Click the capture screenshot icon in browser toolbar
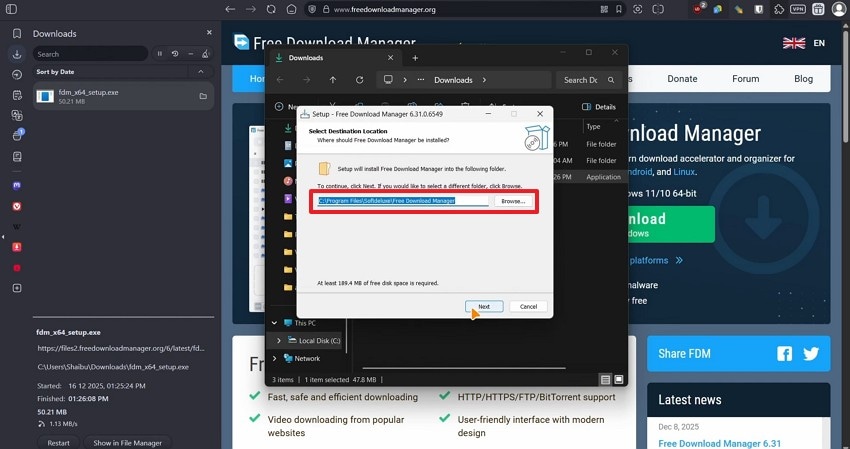The width and height of the screenshot is (850, 449). (x=638, y=9)
